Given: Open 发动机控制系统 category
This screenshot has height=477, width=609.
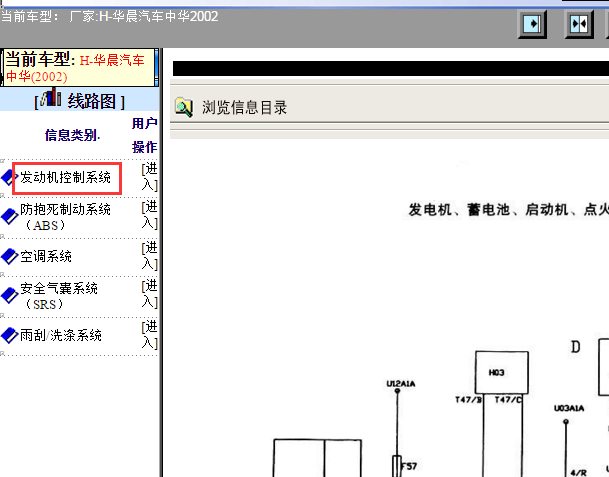Looking at the screenshot, I should [x=66, y=178].
